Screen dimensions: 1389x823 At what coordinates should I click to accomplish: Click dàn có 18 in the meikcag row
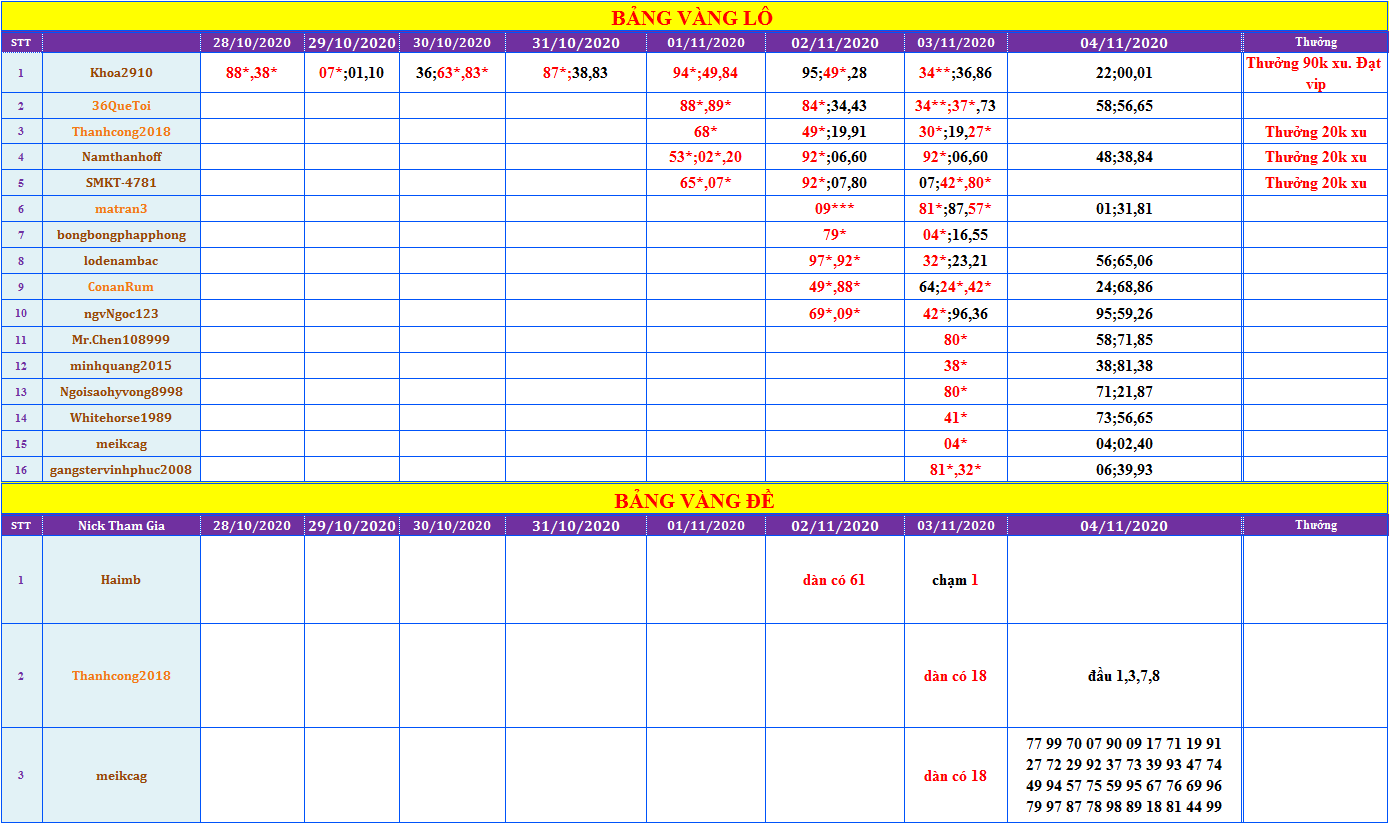(x=956, y=776)
